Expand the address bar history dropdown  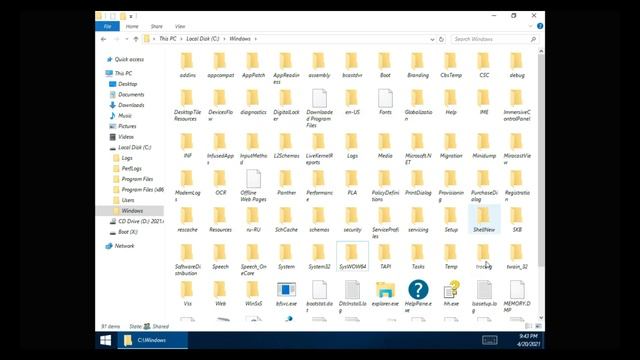point(432,40)
